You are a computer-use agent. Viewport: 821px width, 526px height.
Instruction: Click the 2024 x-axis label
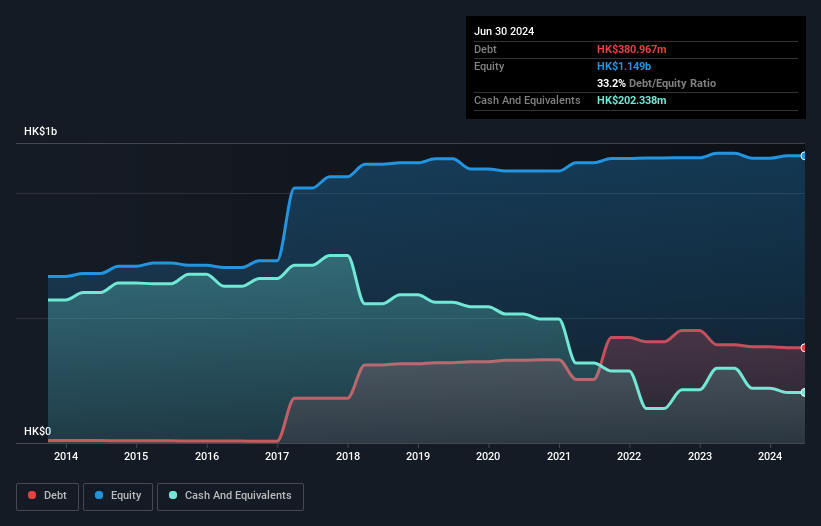click(770, 456)
